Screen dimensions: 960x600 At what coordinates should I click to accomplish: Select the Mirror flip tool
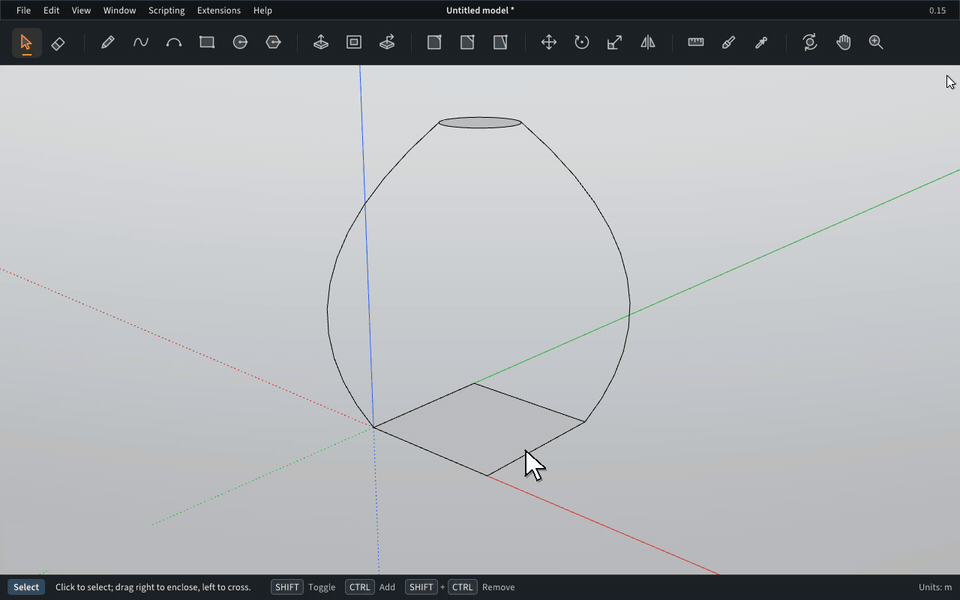pyautogui.click(x=648, y=42)
